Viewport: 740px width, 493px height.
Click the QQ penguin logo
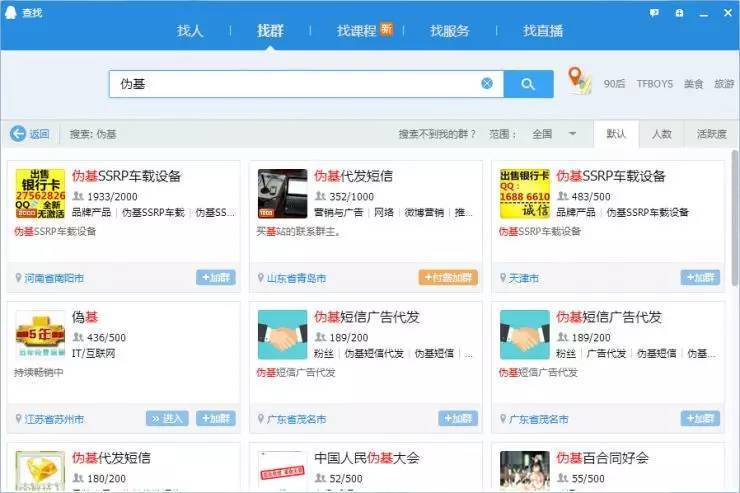click(11, 12)
